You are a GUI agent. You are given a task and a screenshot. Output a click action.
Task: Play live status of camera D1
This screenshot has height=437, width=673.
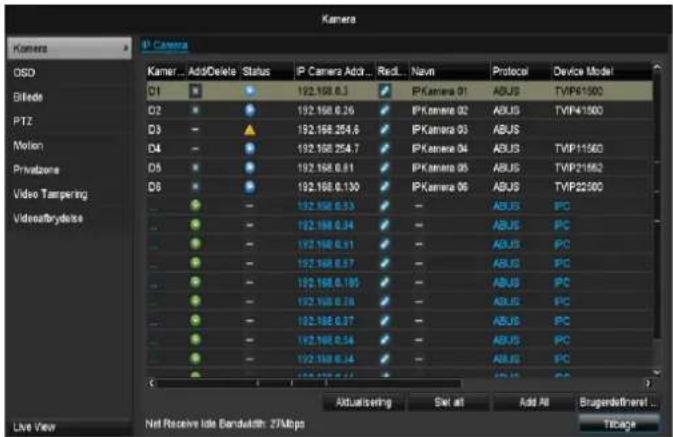250,91
